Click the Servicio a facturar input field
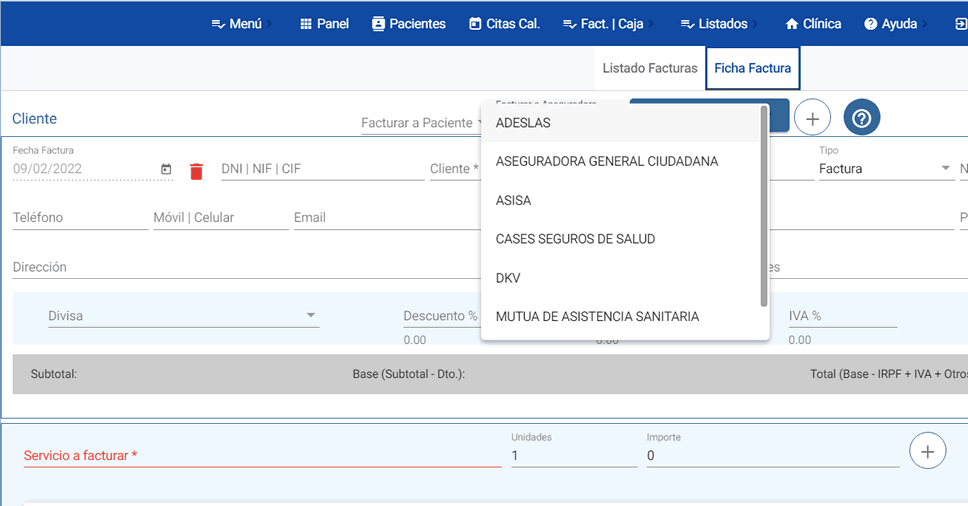968x506 pixels. point(262,455)
